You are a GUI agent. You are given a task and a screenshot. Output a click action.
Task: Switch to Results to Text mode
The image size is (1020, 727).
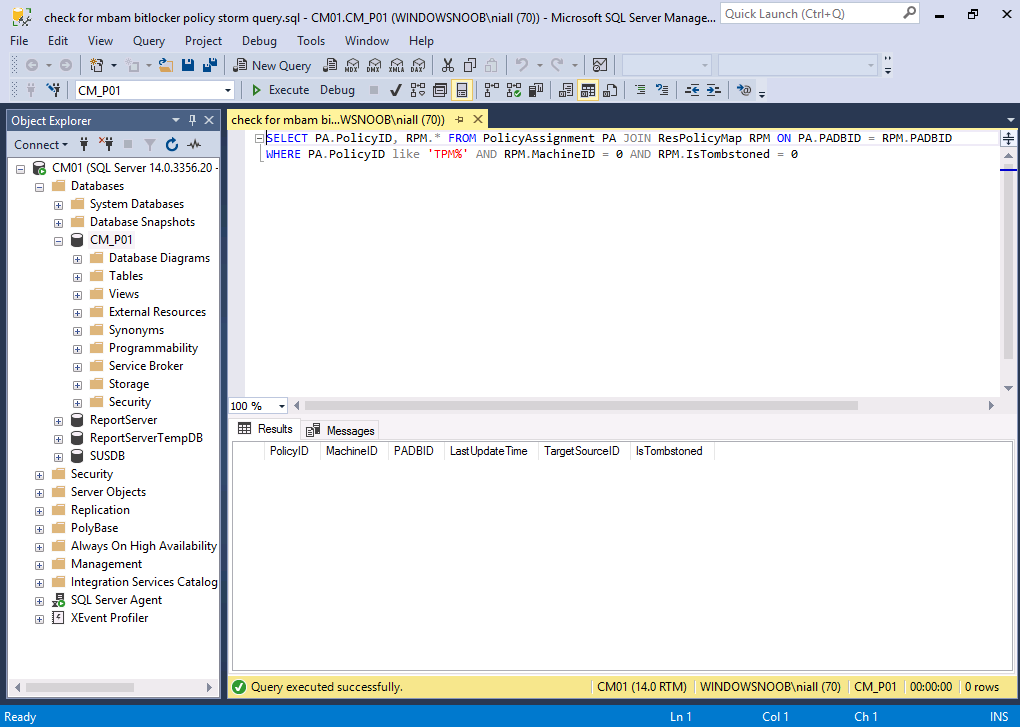click(x=566, y=90)
